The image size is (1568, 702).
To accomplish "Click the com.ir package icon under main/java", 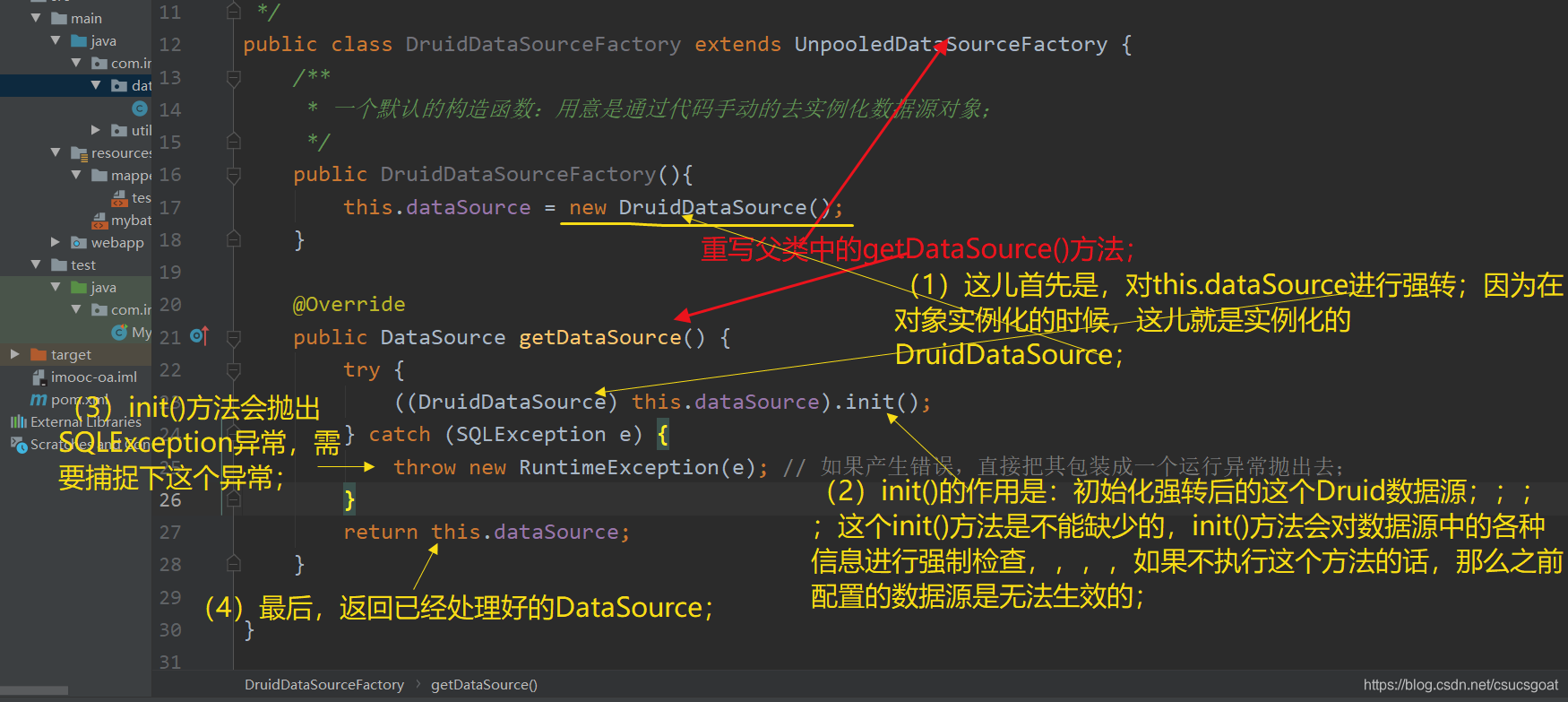I will 99,64.
